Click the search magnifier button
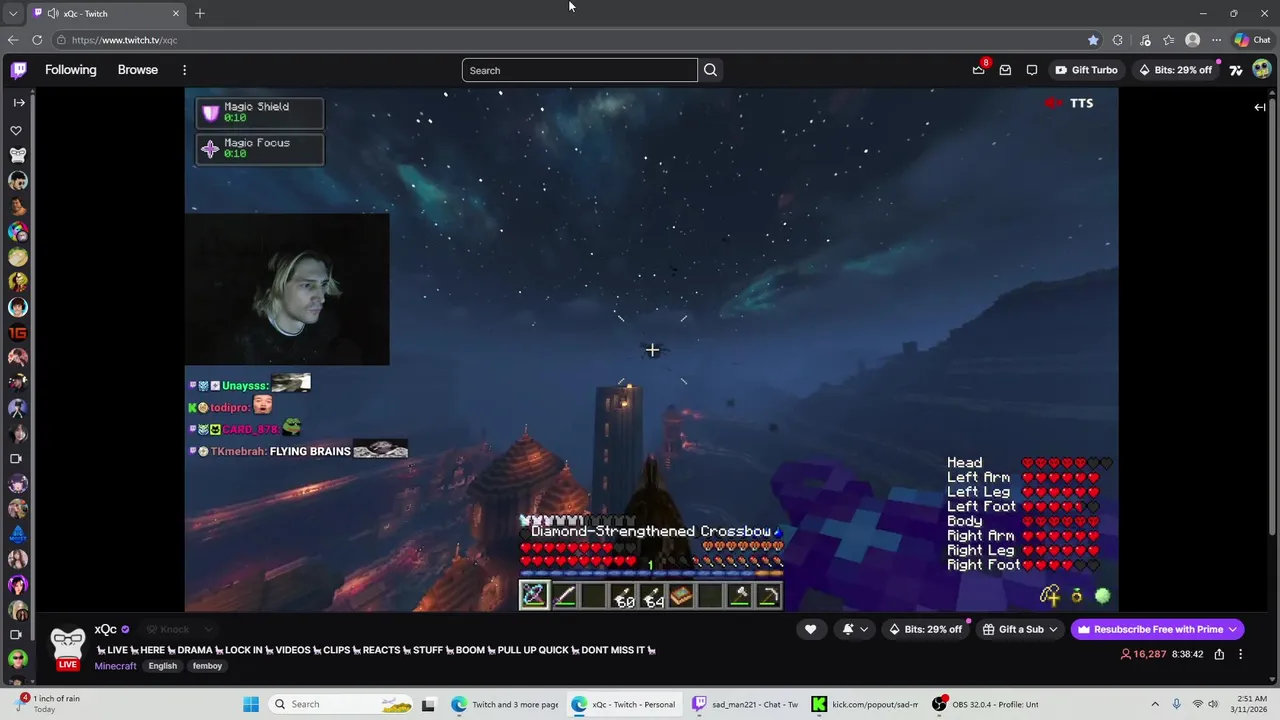The height and width of the screenshot is (720, 1280). pos(710,70)
